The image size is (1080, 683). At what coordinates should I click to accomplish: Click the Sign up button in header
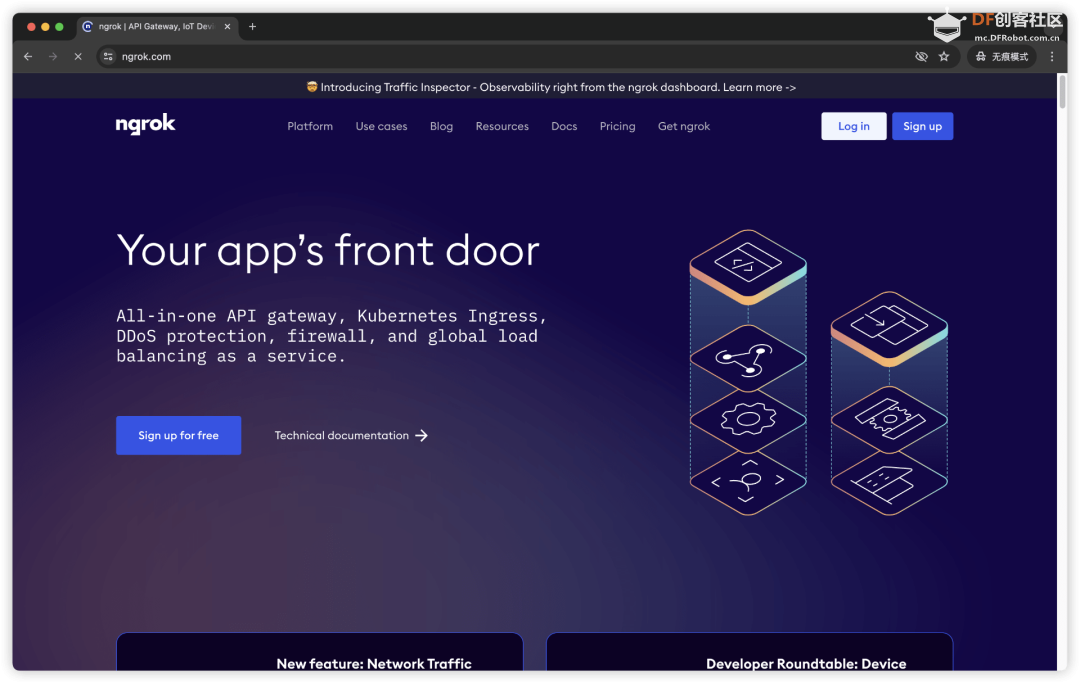(922, 126)
